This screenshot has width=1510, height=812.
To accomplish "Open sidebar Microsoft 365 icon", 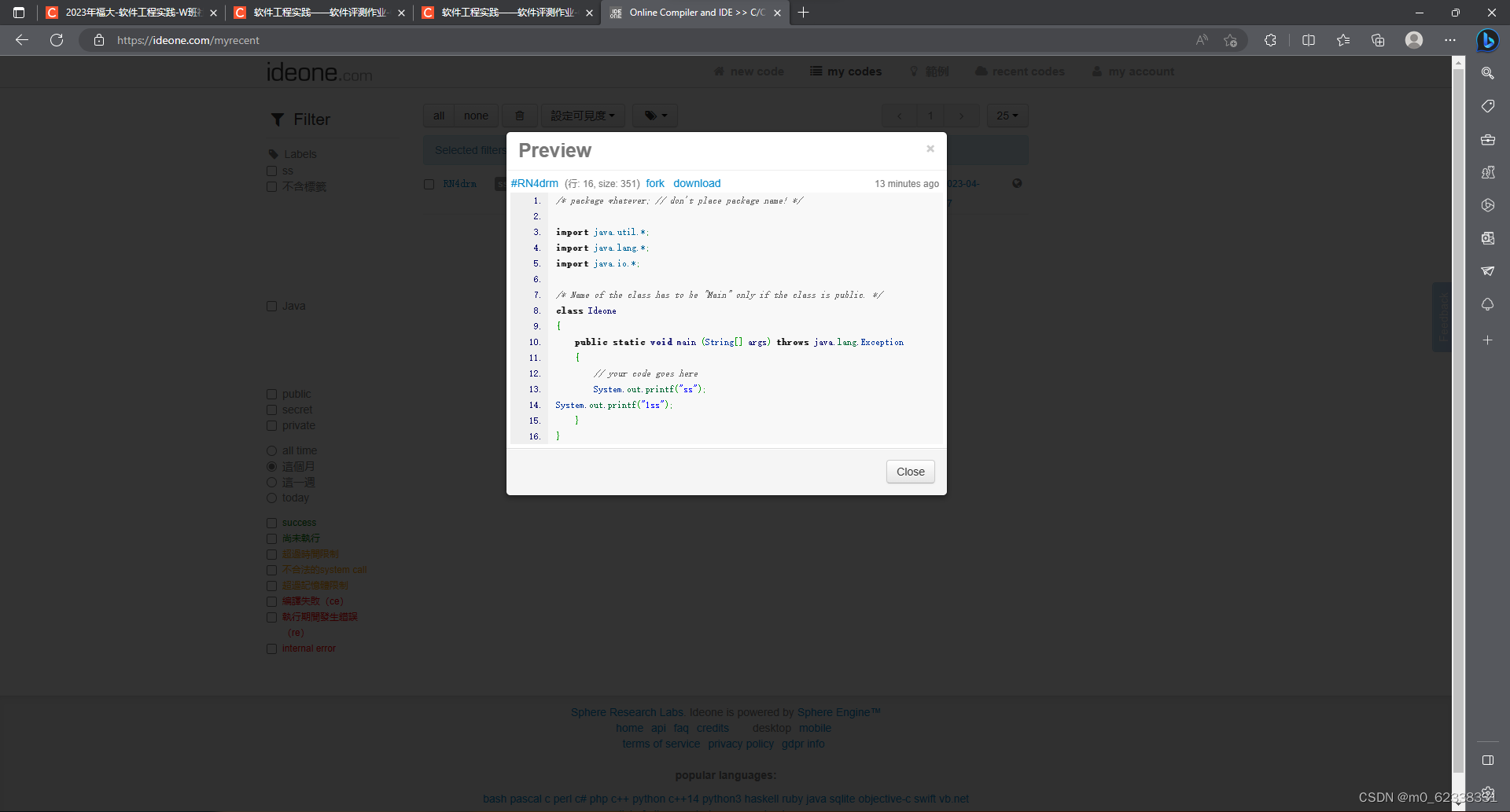I will pos(1487,205).
